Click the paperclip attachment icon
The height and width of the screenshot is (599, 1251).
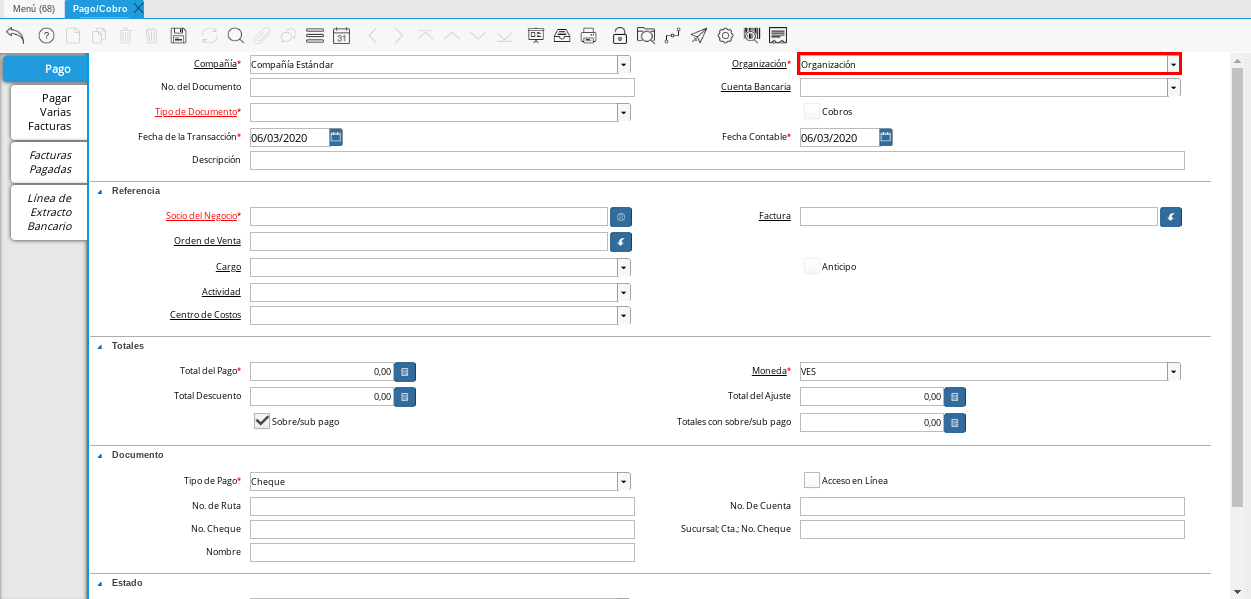coord(262,36)
